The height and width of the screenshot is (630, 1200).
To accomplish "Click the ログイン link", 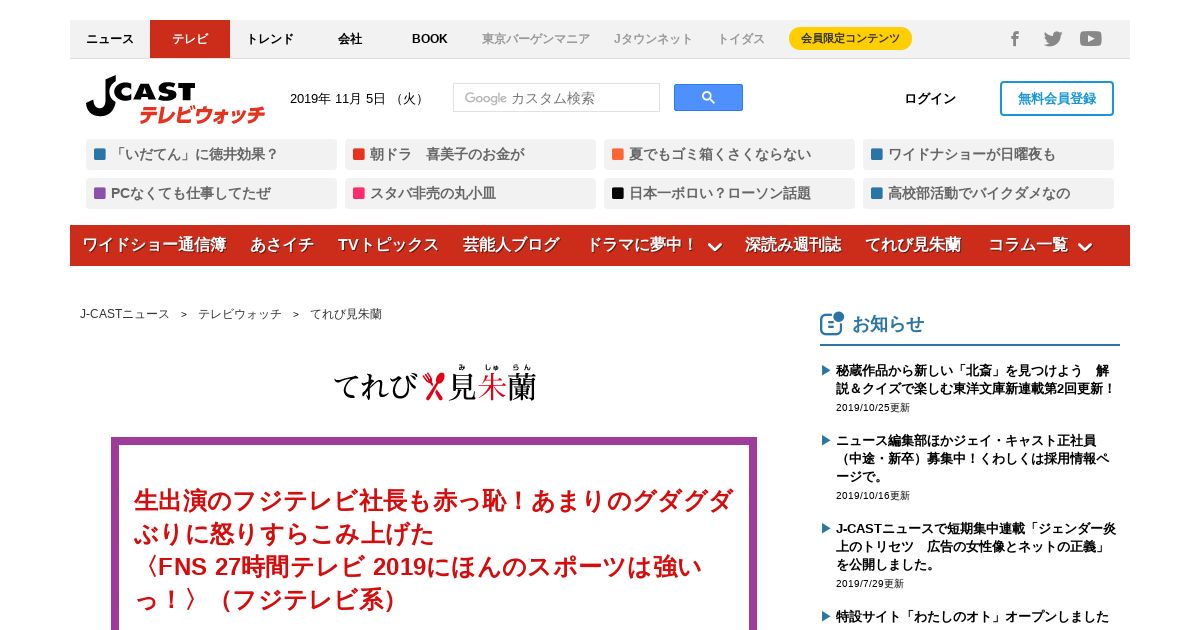I will tap(930, 98).
